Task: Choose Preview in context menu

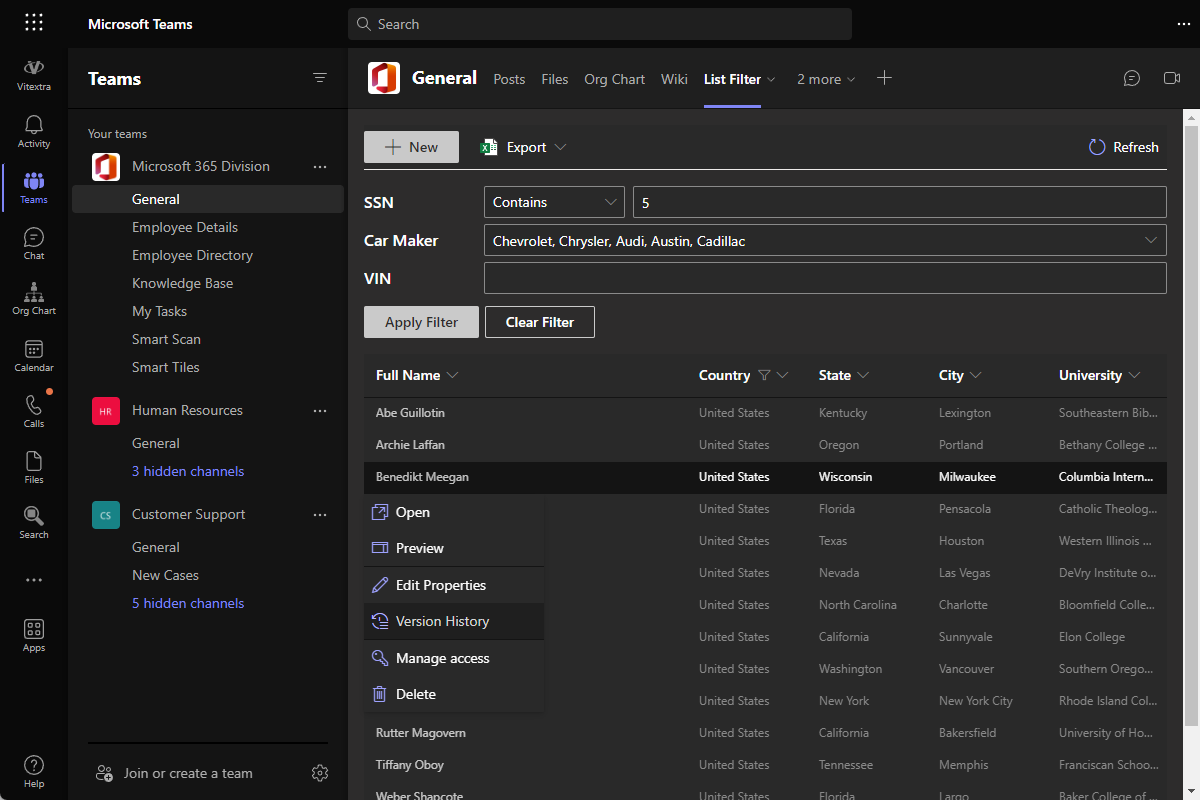Action: [455, 548]
